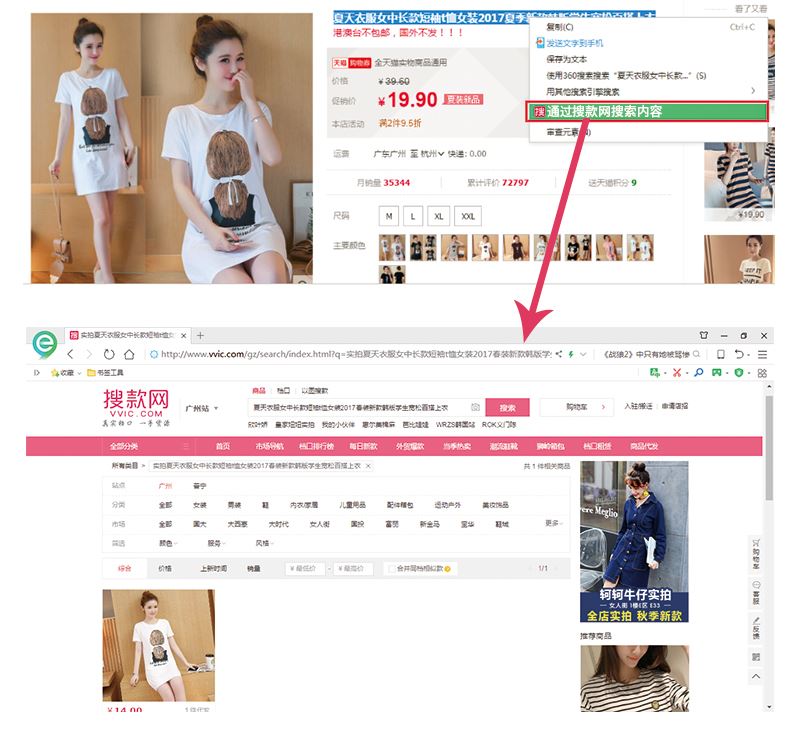Toggle the 合并同档相似款 checkbox

point(392,569)
